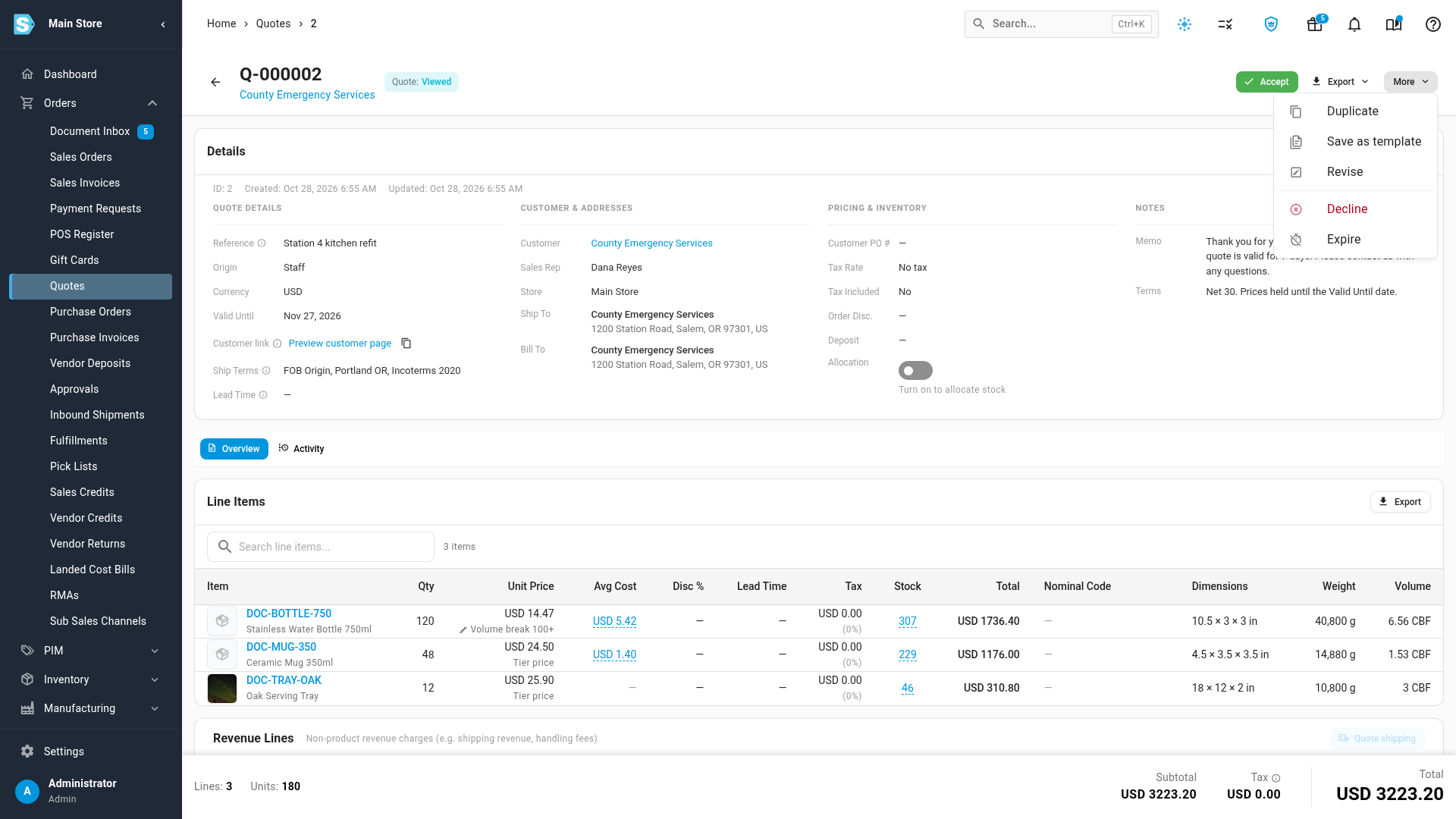The height and width of the screenshot is (819, 1456).
Task: Focus the Search line items field
Action: 321,547
